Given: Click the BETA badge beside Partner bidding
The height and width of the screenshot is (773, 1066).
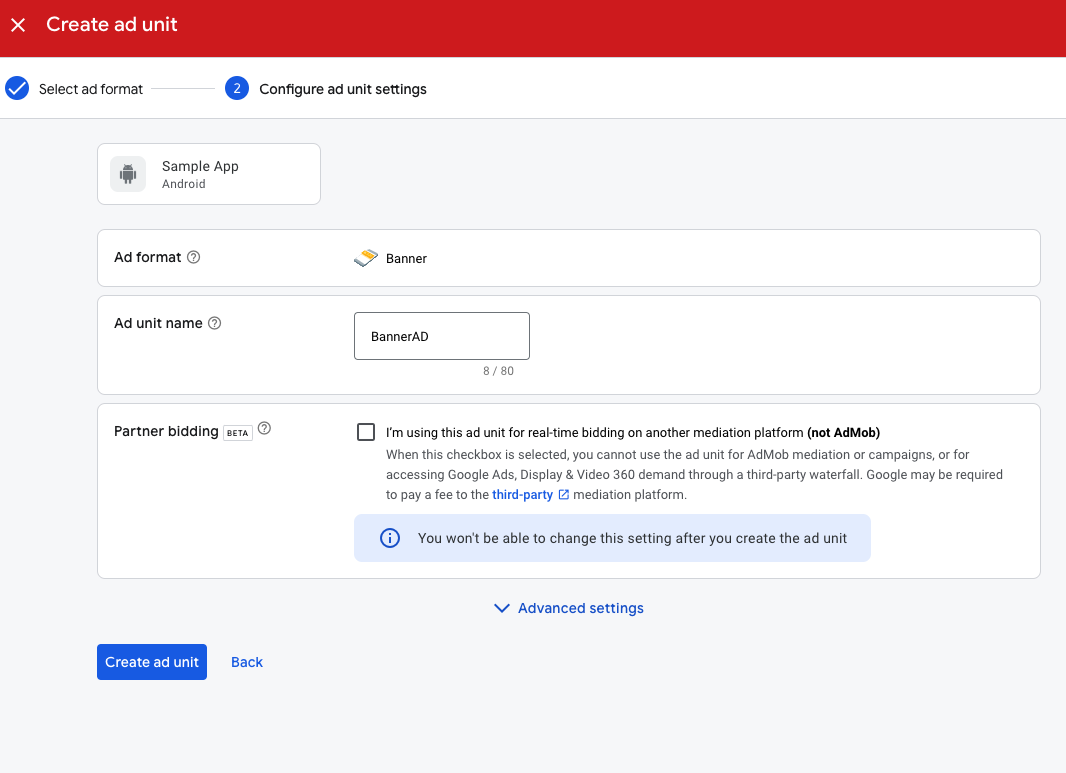Looking at the screenshot, I should [x=235, y=430].
